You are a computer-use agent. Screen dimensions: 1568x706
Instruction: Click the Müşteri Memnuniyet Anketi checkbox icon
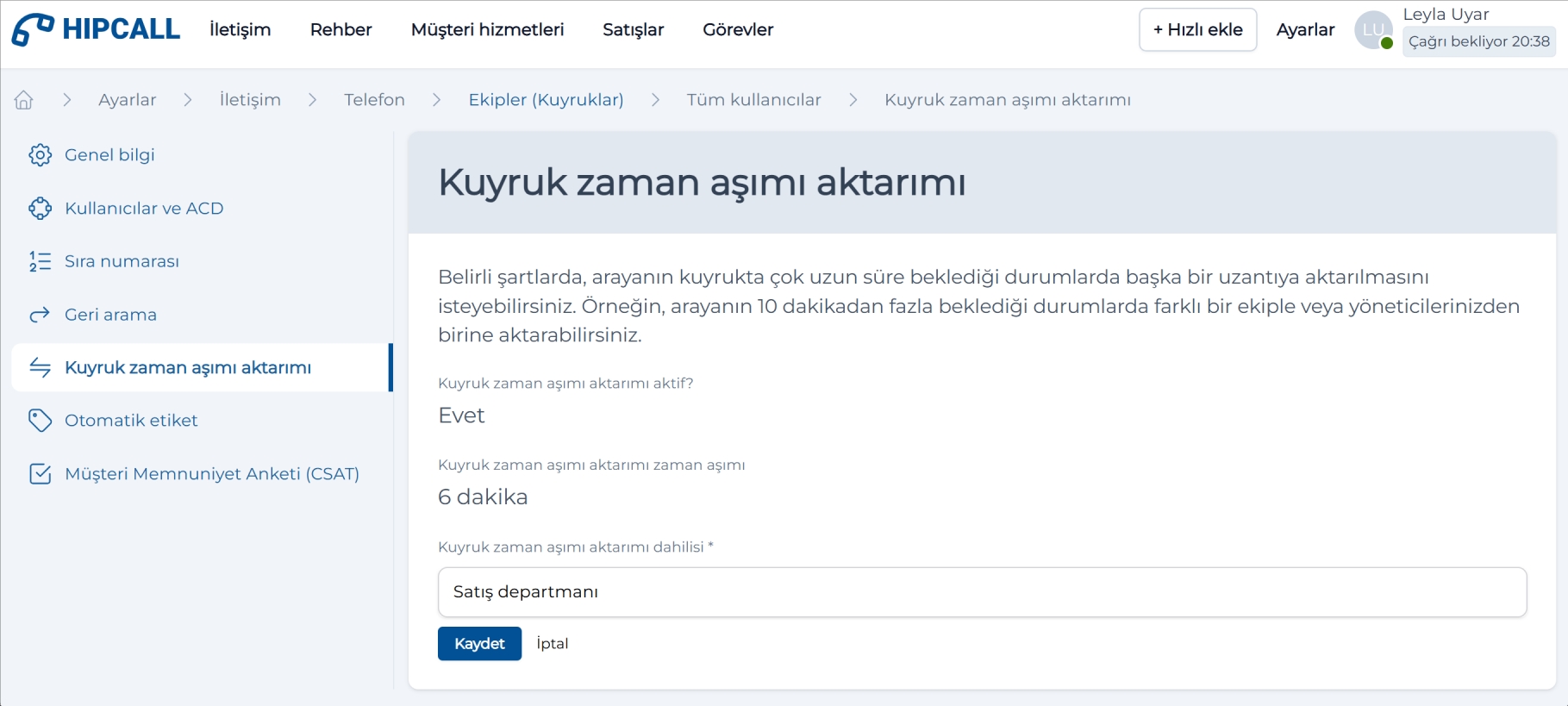coord(40,474)
